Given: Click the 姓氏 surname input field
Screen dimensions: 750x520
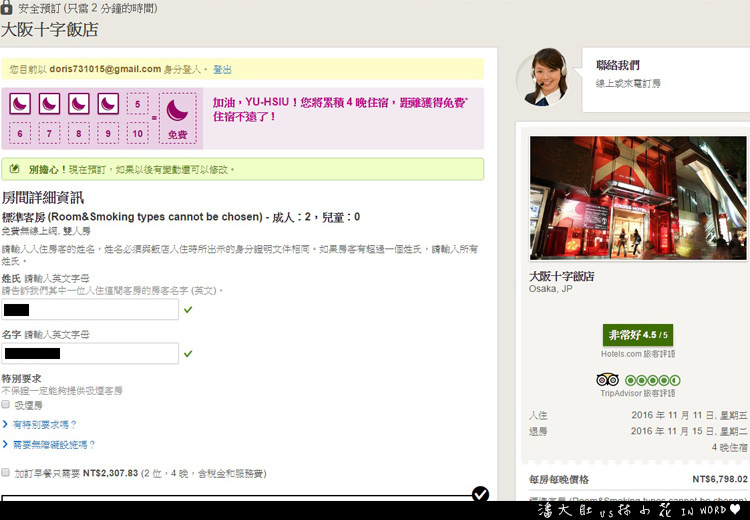Looking at the screenshot, I should (90, 310).
